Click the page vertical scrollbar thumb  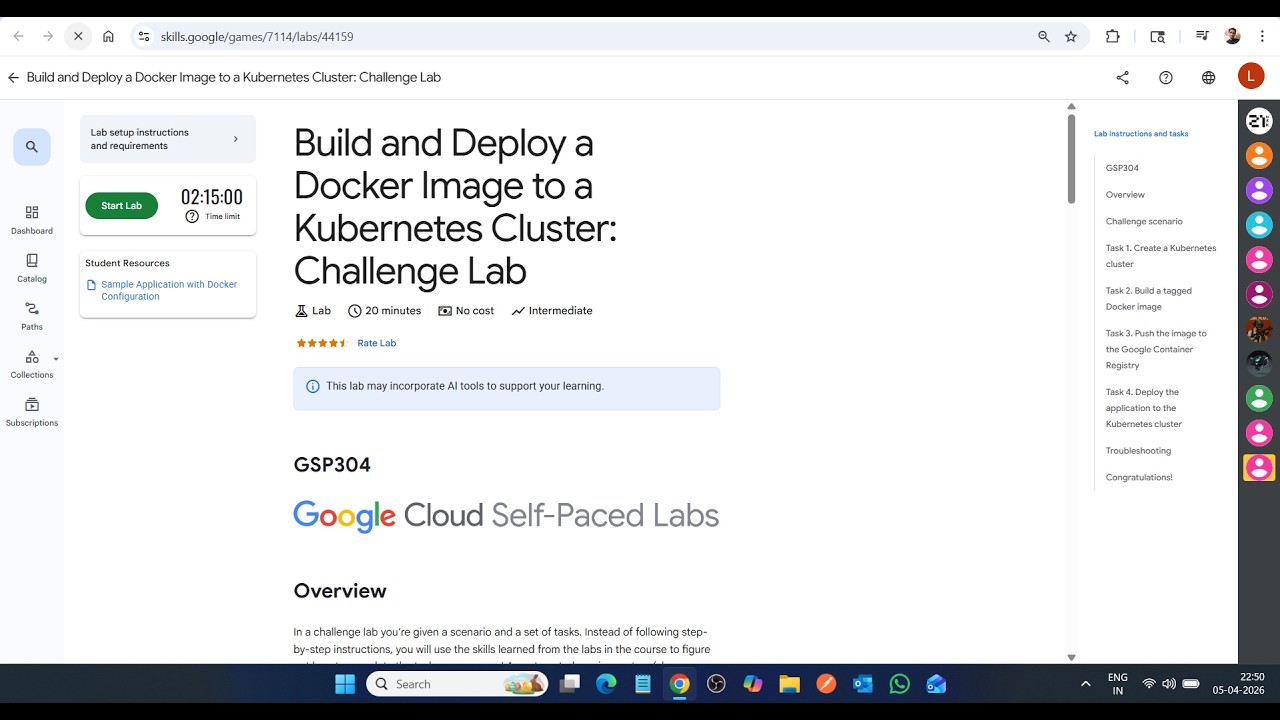pos(1071,159)
